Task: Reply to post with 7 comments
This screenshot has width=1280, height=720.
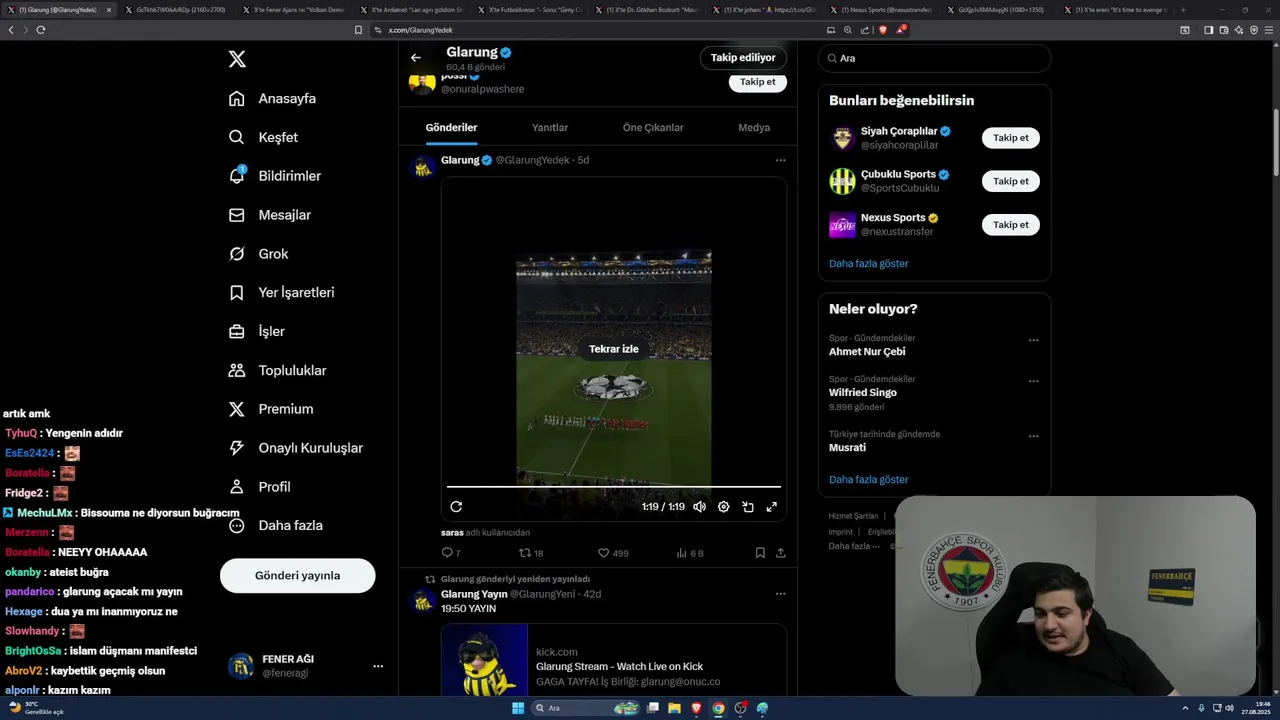Action: coord(451,553)
